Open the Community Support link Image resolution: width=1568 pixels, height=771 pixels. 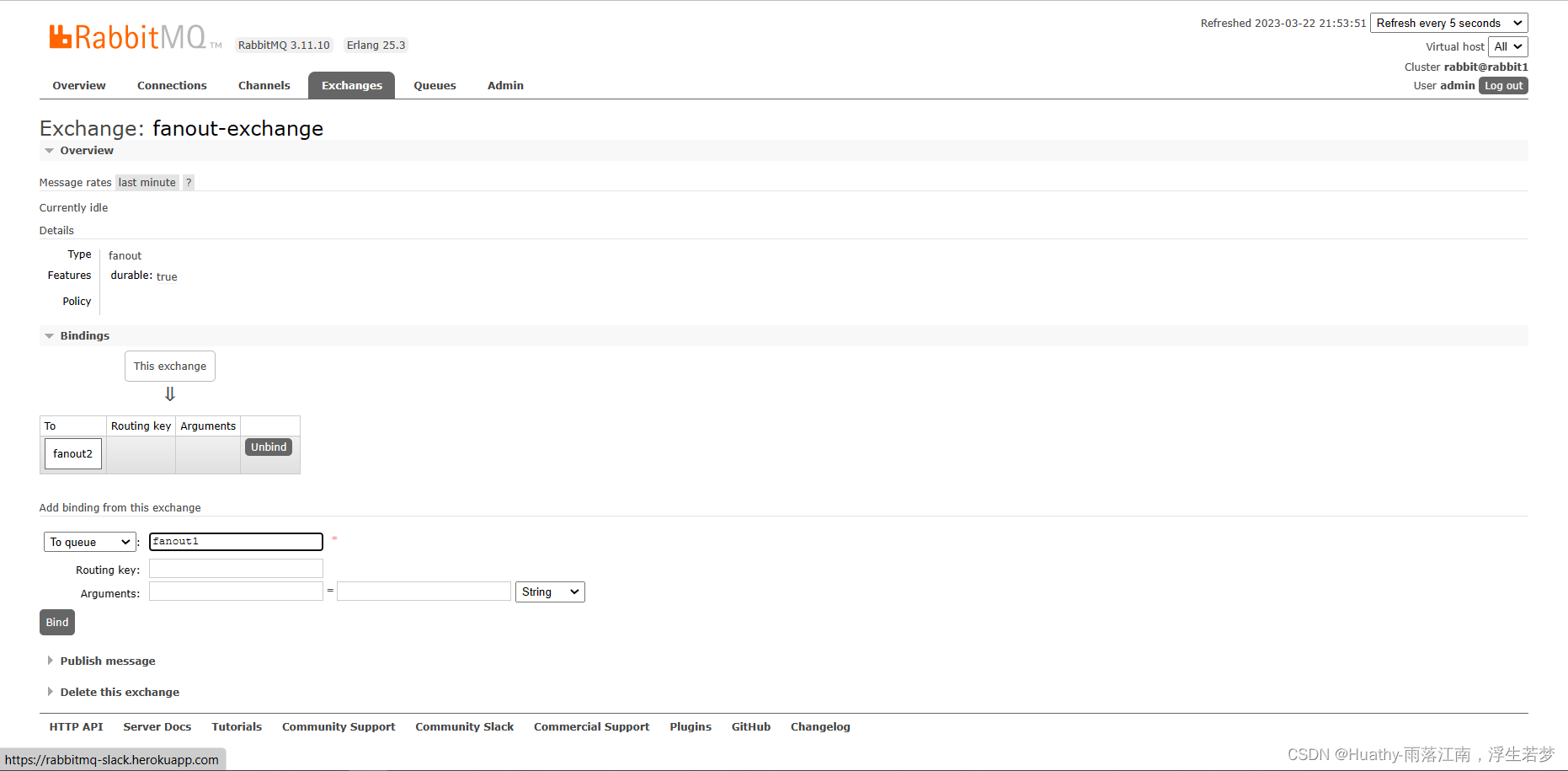339,726
